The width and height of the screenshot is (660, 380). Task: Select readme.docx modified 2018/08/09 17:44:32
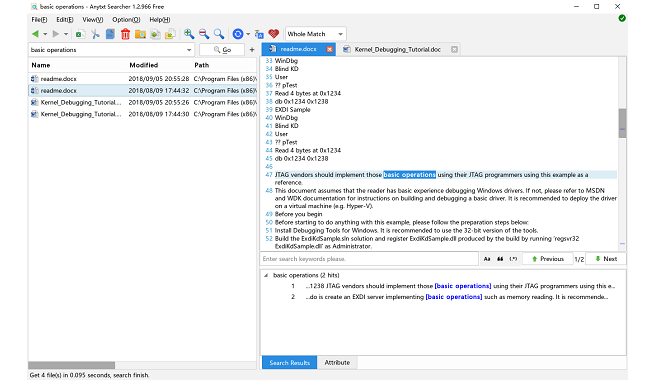(142, 90)
